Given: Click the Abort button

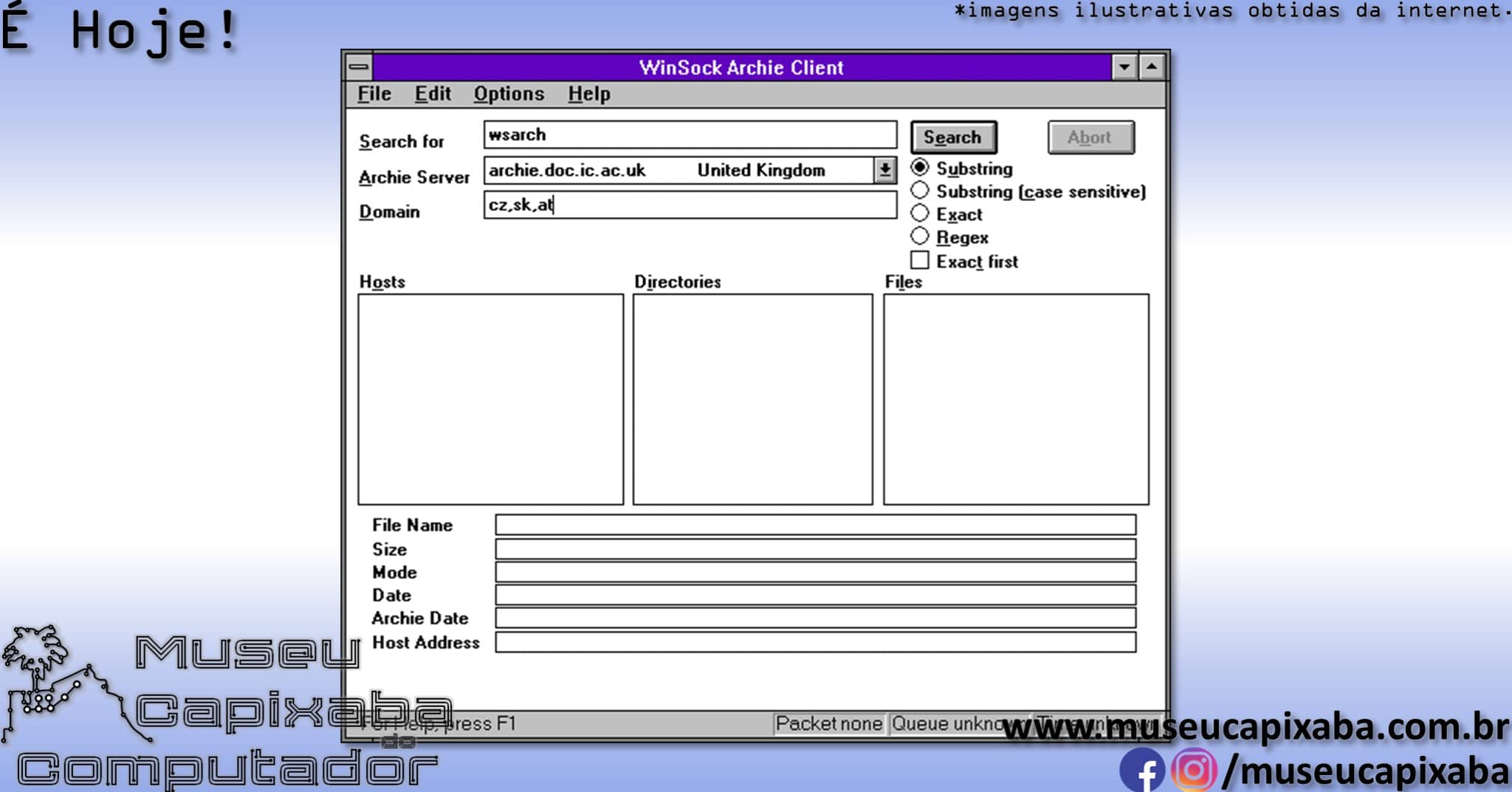Looking at the screenshot, I should tap(1090, 137).
